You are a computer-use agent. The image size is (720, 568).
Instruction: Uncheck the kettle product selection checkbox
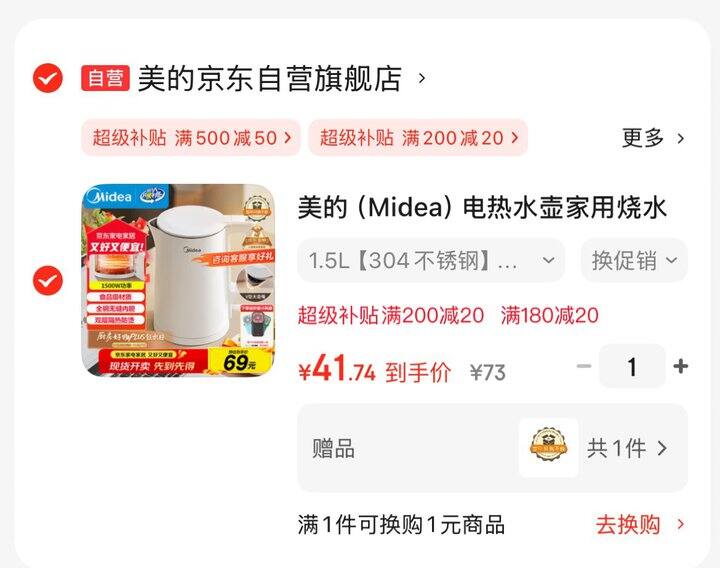point(48,281)
